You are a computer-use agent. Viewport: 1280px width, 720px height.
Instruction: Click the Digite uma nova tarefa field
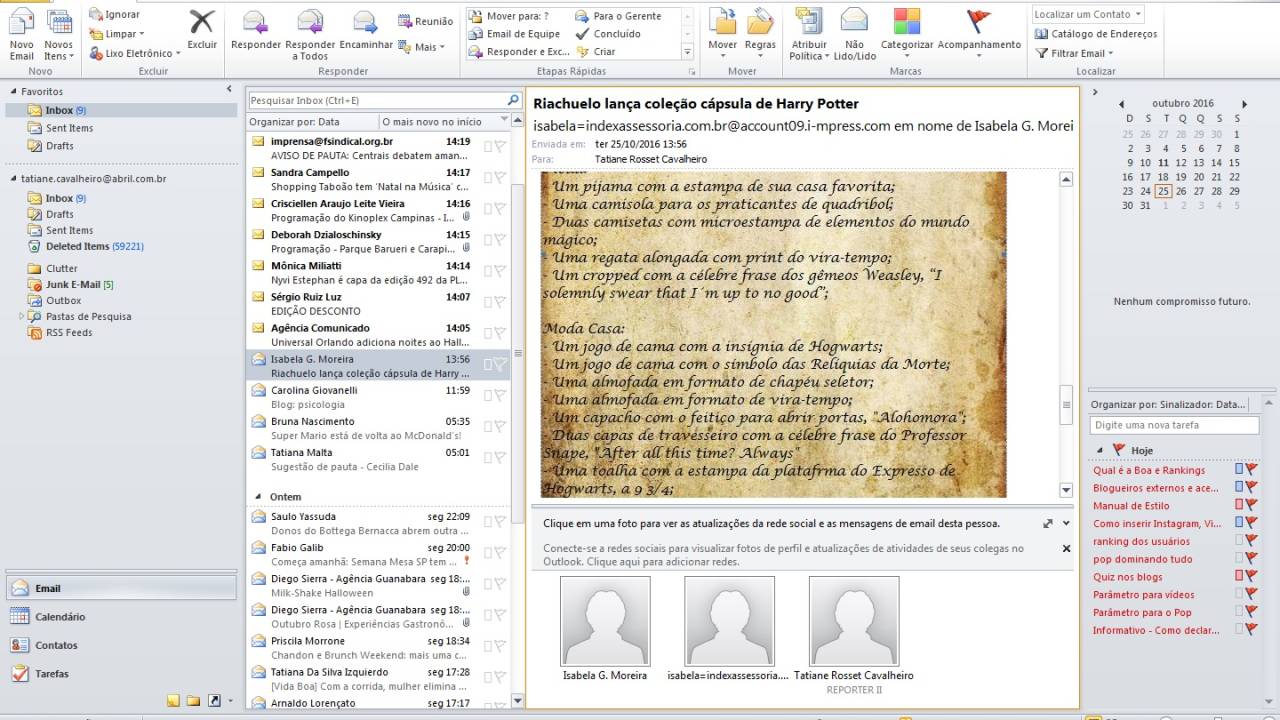pyautogui.click(x=1174, y=425)
